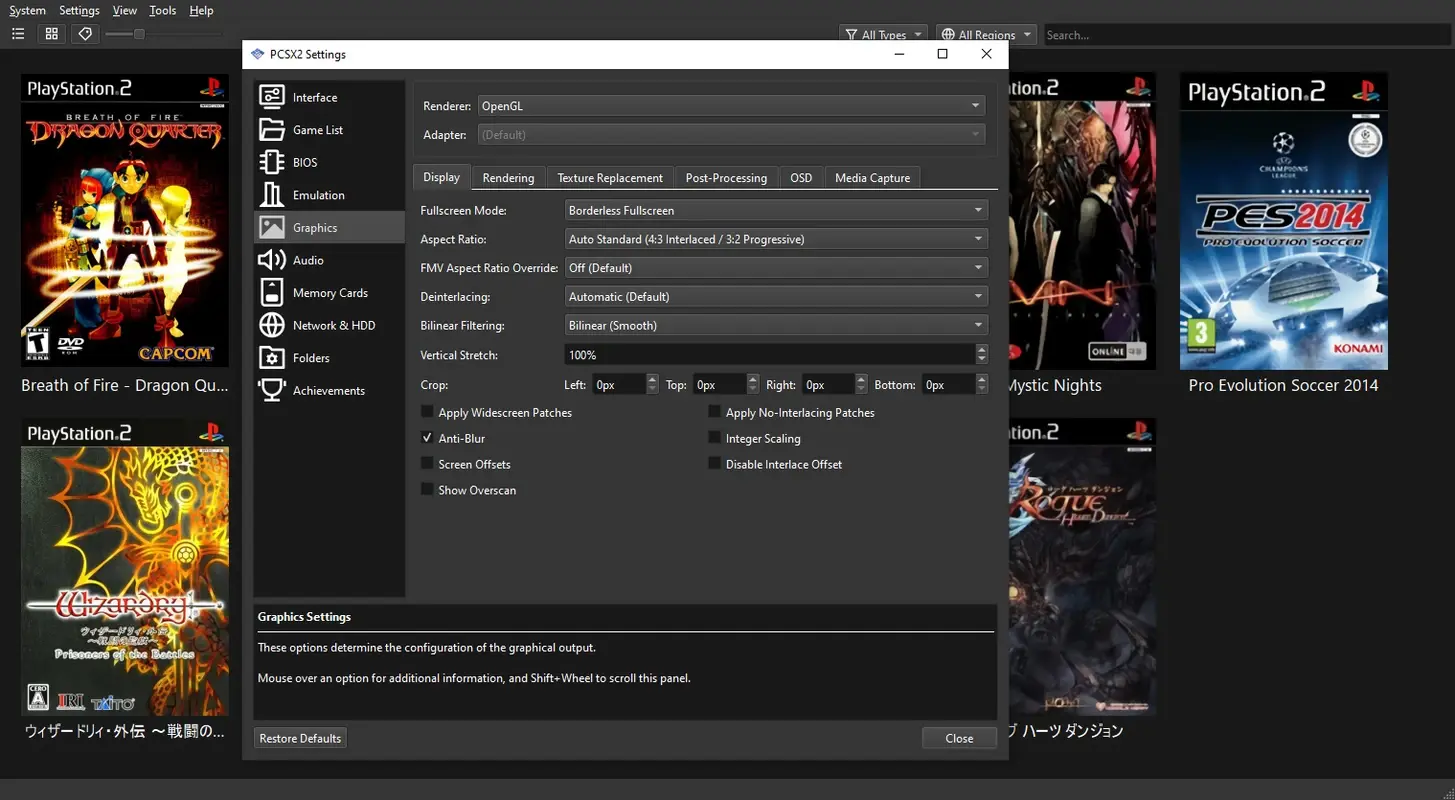The height and width of the screenshot is (800, 1455).
Task: Switch to the Rendering tab
Action: [x=509, y=177]
